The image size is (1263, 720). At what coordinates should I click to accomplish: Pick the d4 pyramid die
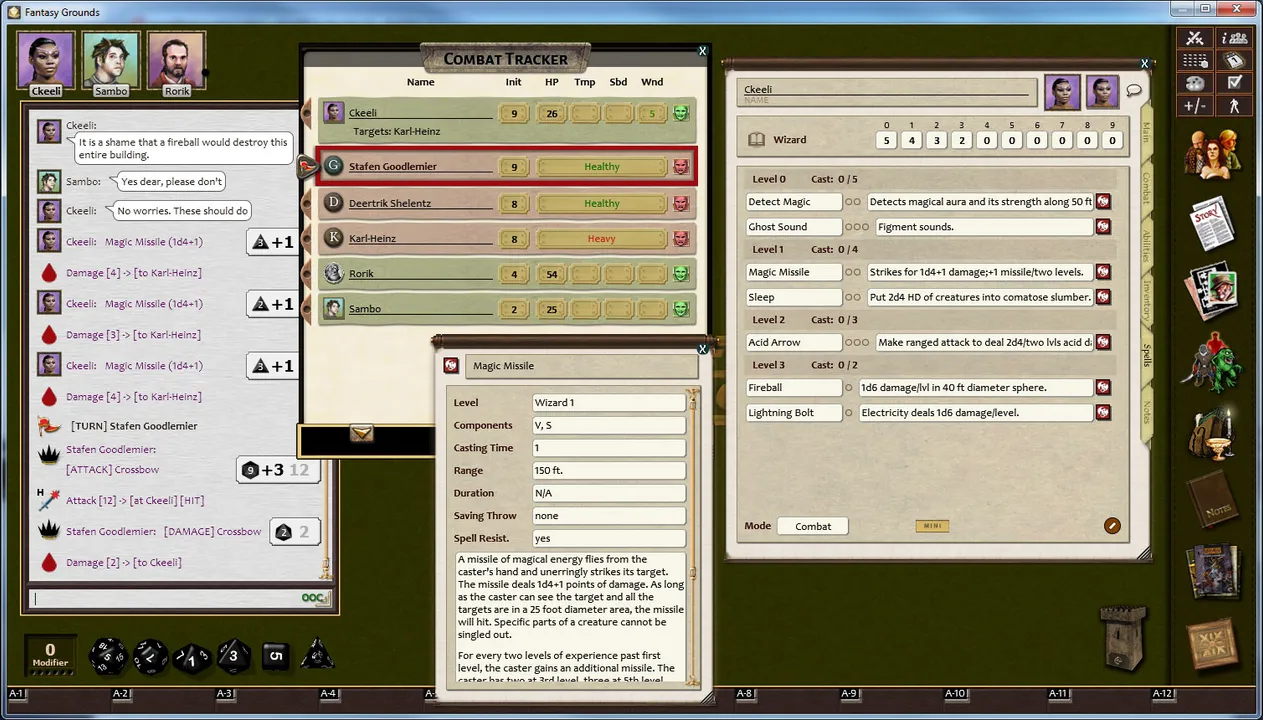click(x=317, y=655)
